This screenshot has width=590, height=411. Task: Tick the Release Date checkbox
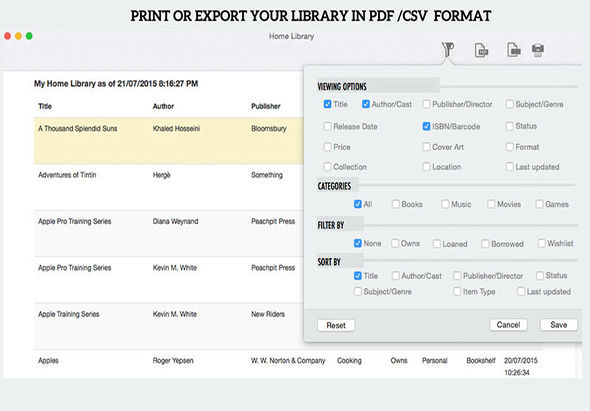point(327,126)
